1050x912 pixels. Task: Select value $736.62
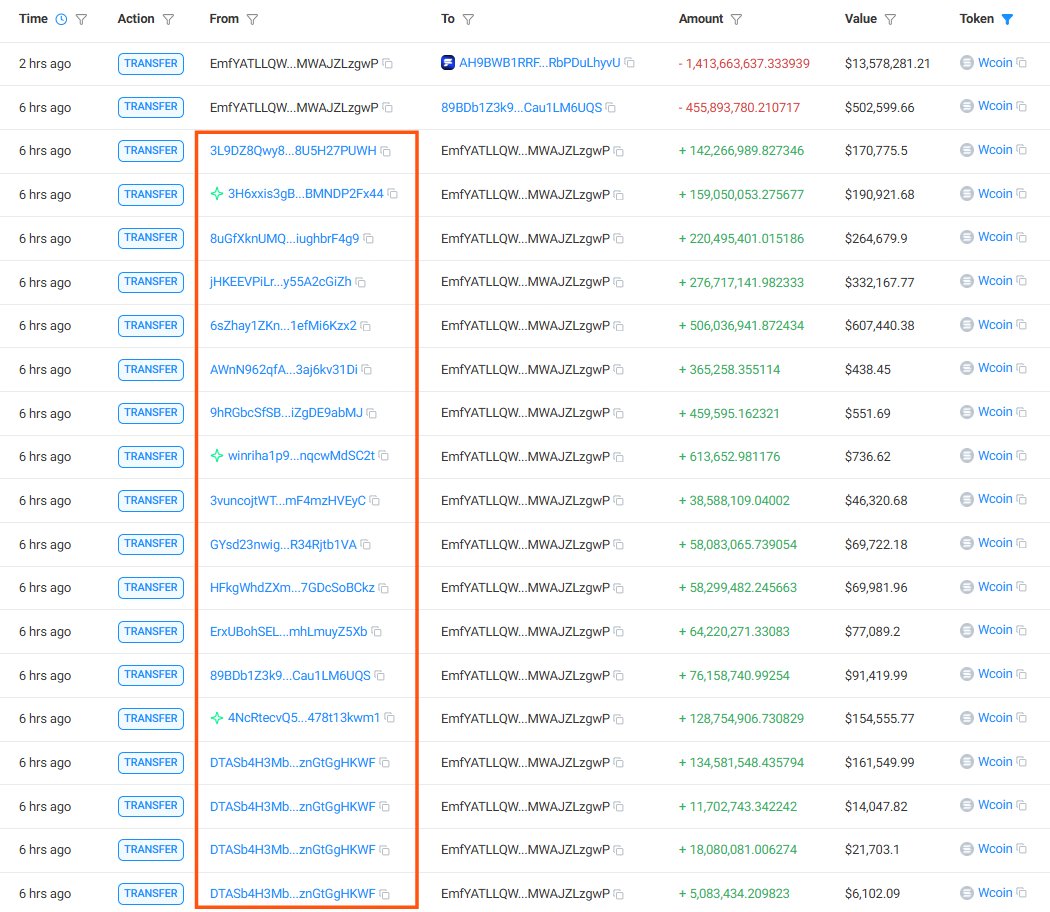(867, 457)
